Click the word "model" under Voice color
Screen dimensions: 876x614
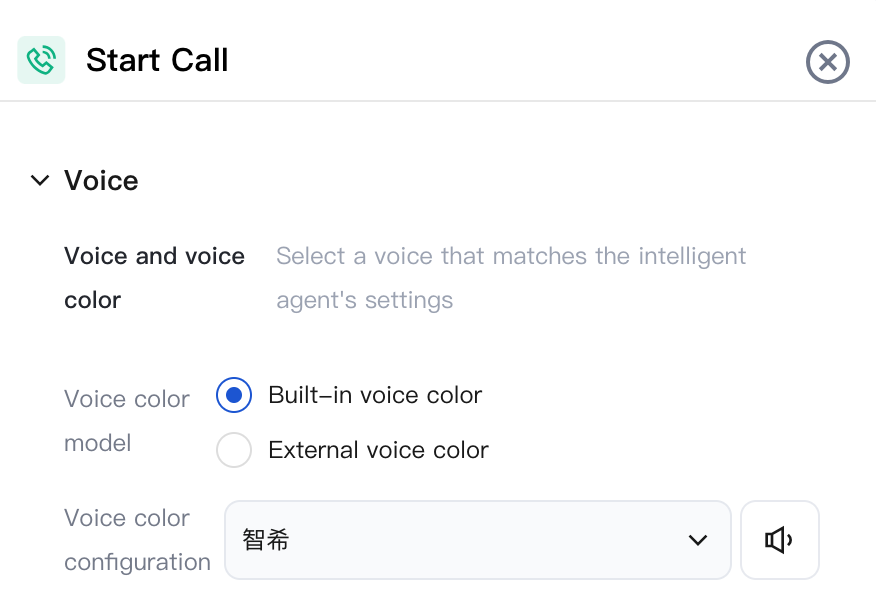pyautogui.click(x=98, y=443)
